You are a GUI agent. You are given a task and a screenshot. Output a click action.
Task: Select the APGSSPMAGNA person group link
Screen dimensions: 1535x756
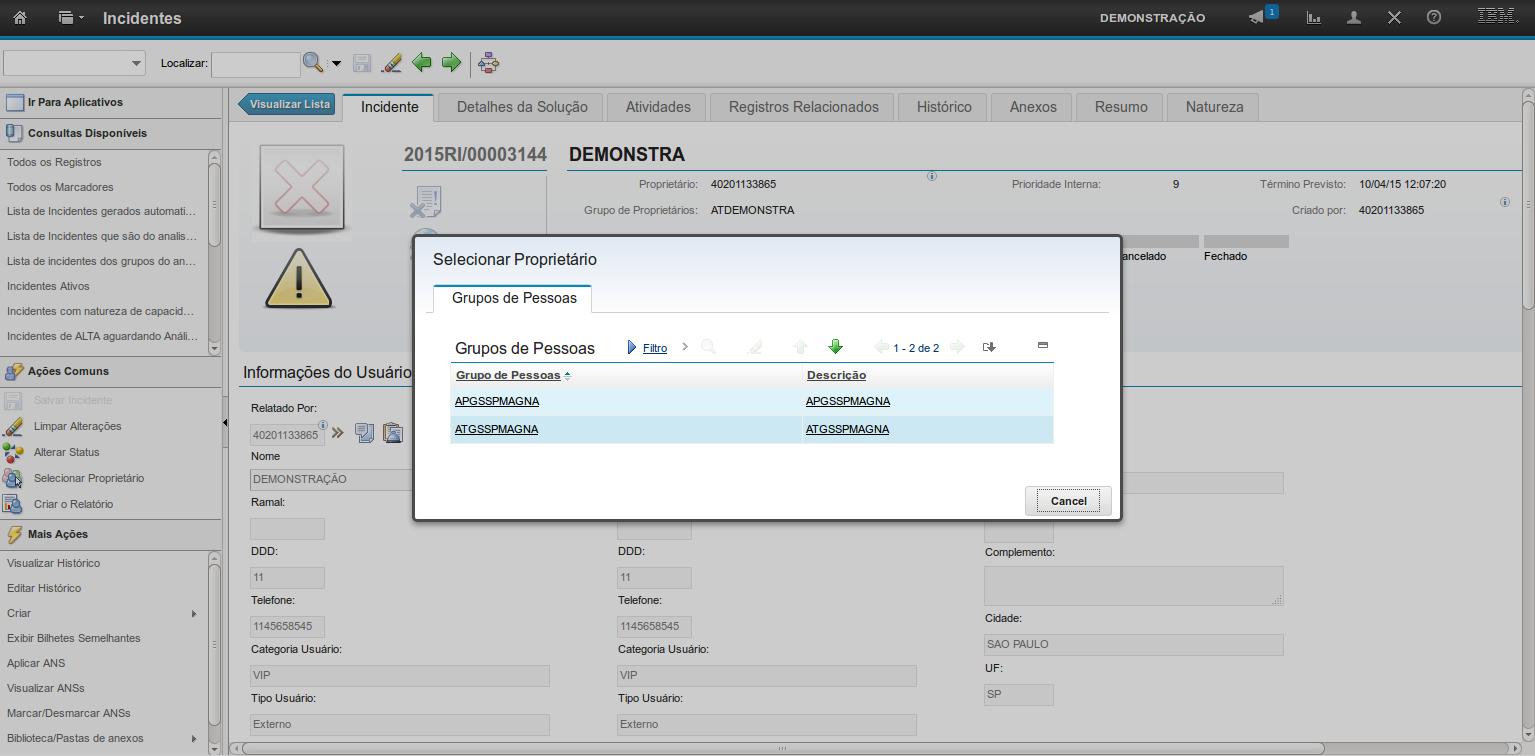click(496, 401)
